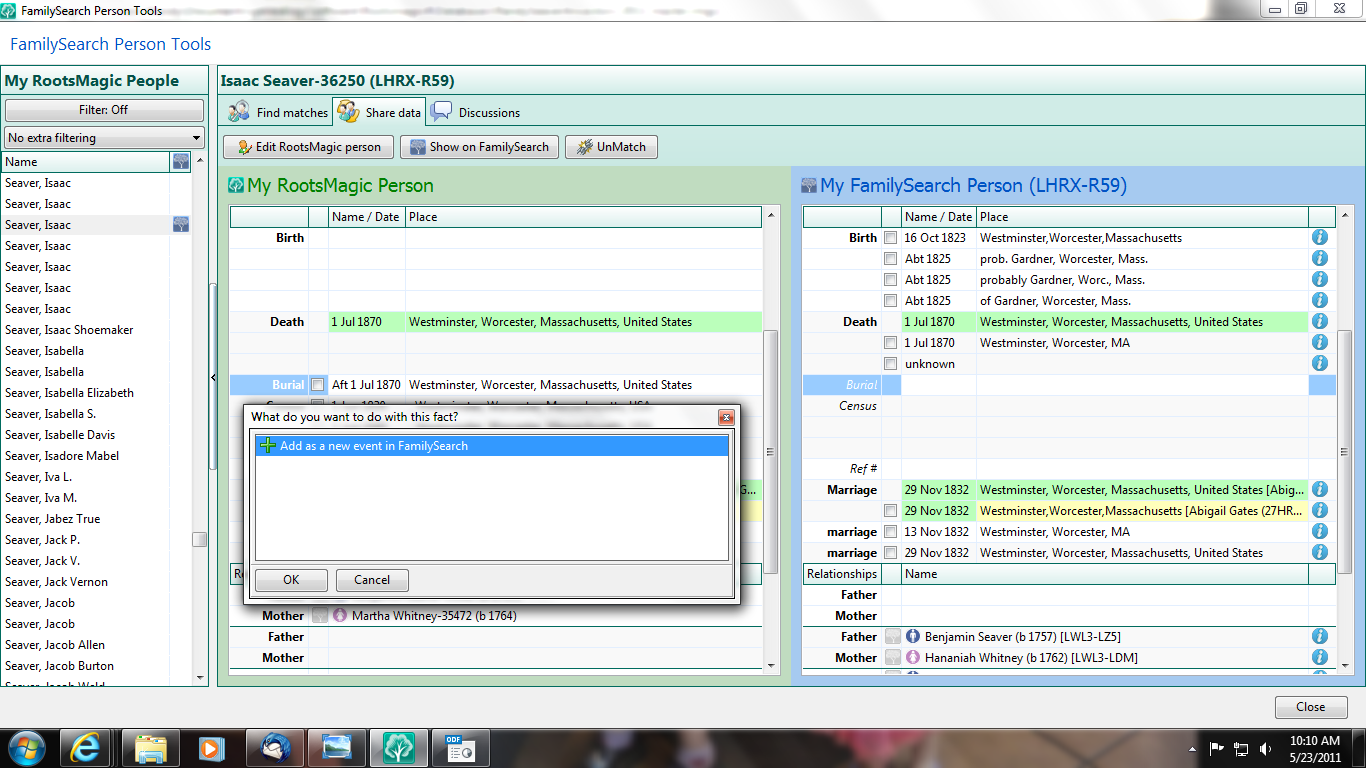Open RootsMagic tree icon in taskbar
Image resolution: width=1366 pixels, height=768 pixels.
point(399,748)
